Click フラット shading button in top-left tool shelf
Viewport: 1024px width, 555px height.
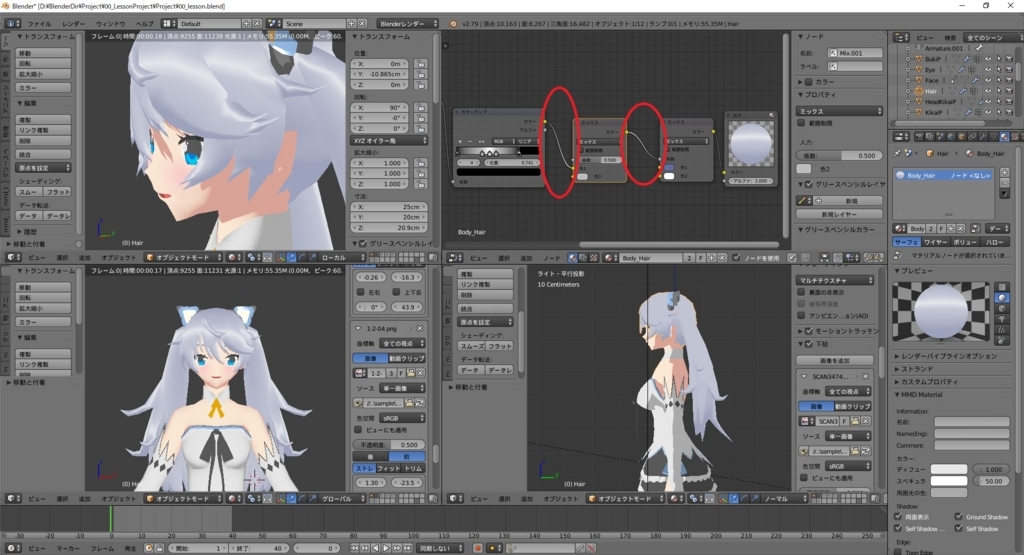point(57,192)
